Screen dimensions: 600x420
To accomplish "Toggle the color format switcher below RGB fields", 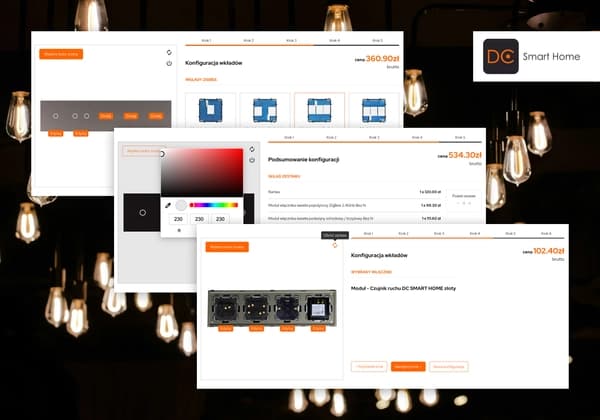I will pyautogui.click(x=179, y=230).
